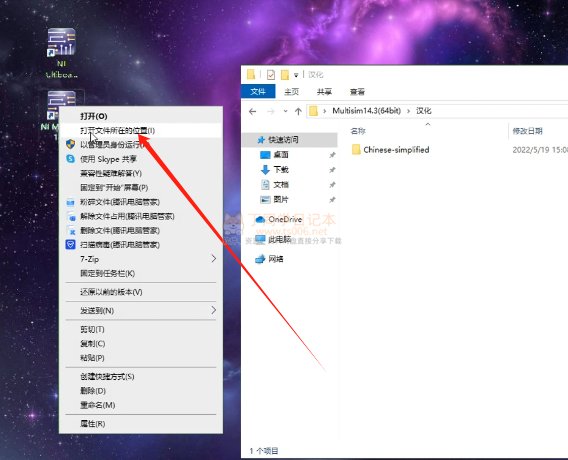
Task: Click the Skype icon beside 使用 Skype 共享
Action: (70, 159)
